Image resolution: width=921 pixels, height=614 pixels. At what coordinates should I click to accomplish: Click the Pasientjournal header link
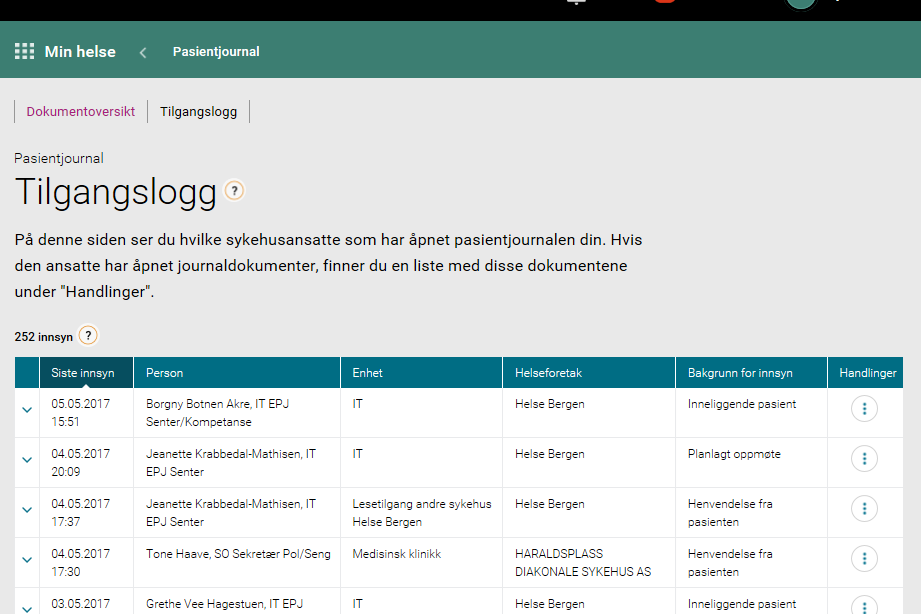[216, 51]
